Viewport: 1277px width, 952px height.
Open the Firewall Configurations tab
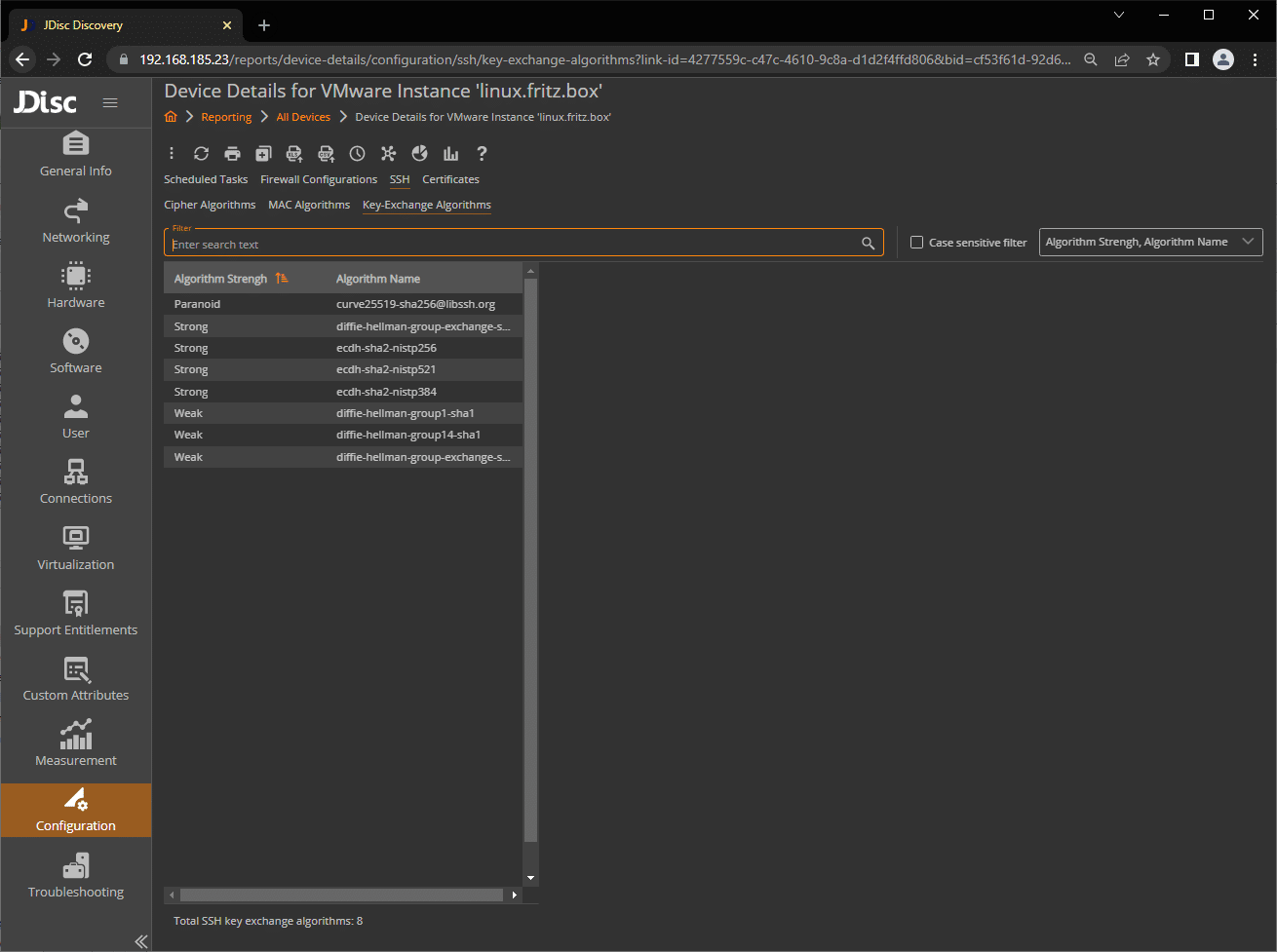pyautogui.click(x=319, y=180)
